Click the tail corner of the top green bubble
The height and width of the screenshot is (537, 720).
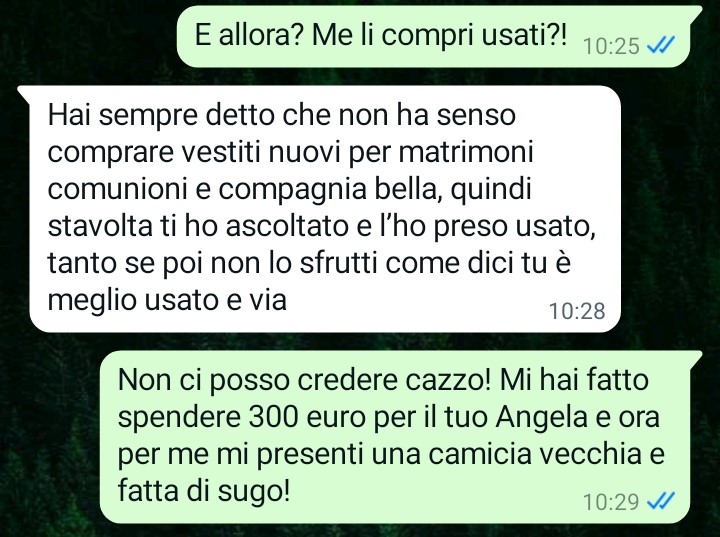(x=696, y=12)
